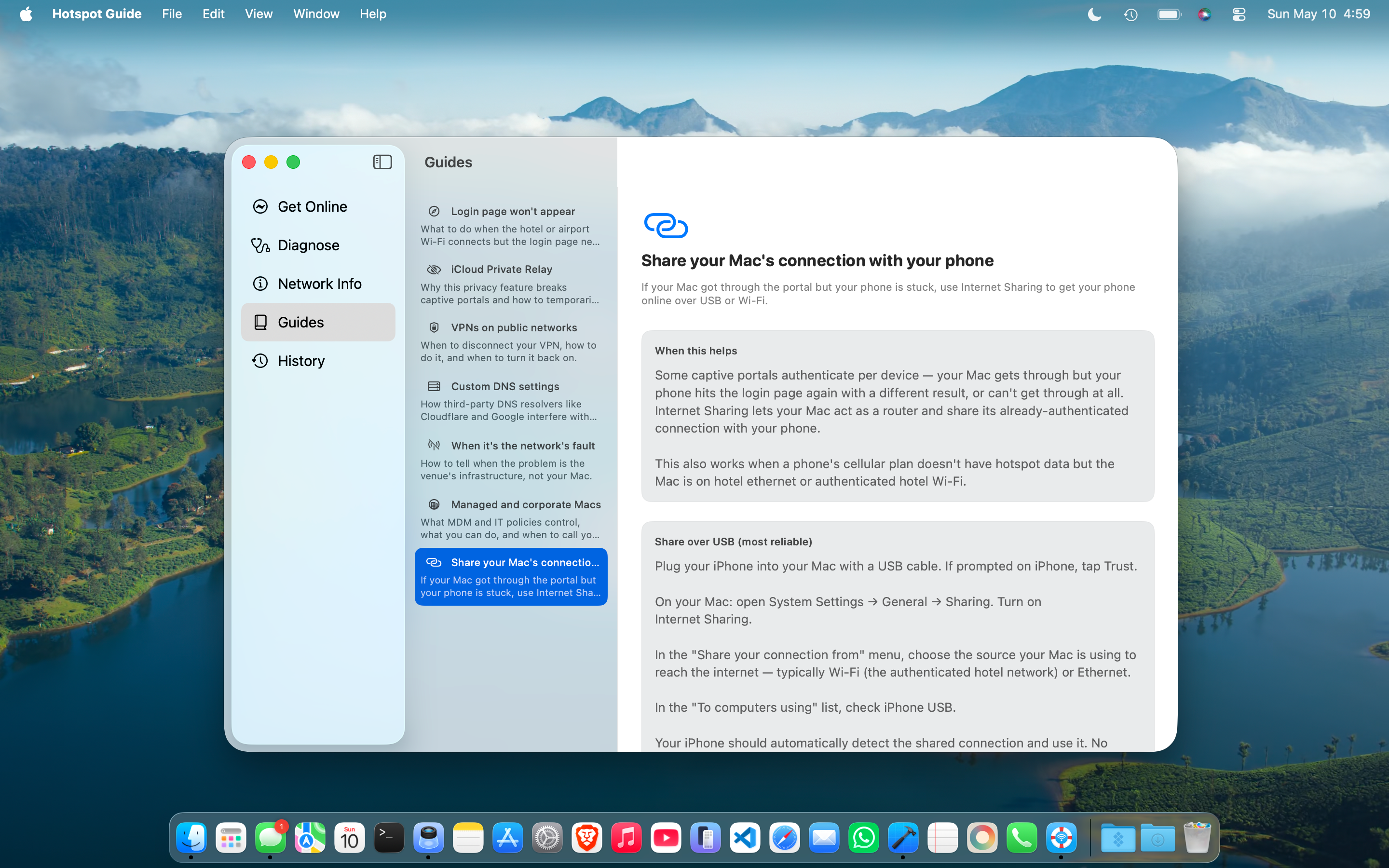Viewport: 1389px width, 868px height.
Task: Open the View menu
Action: tap(259, 14)
